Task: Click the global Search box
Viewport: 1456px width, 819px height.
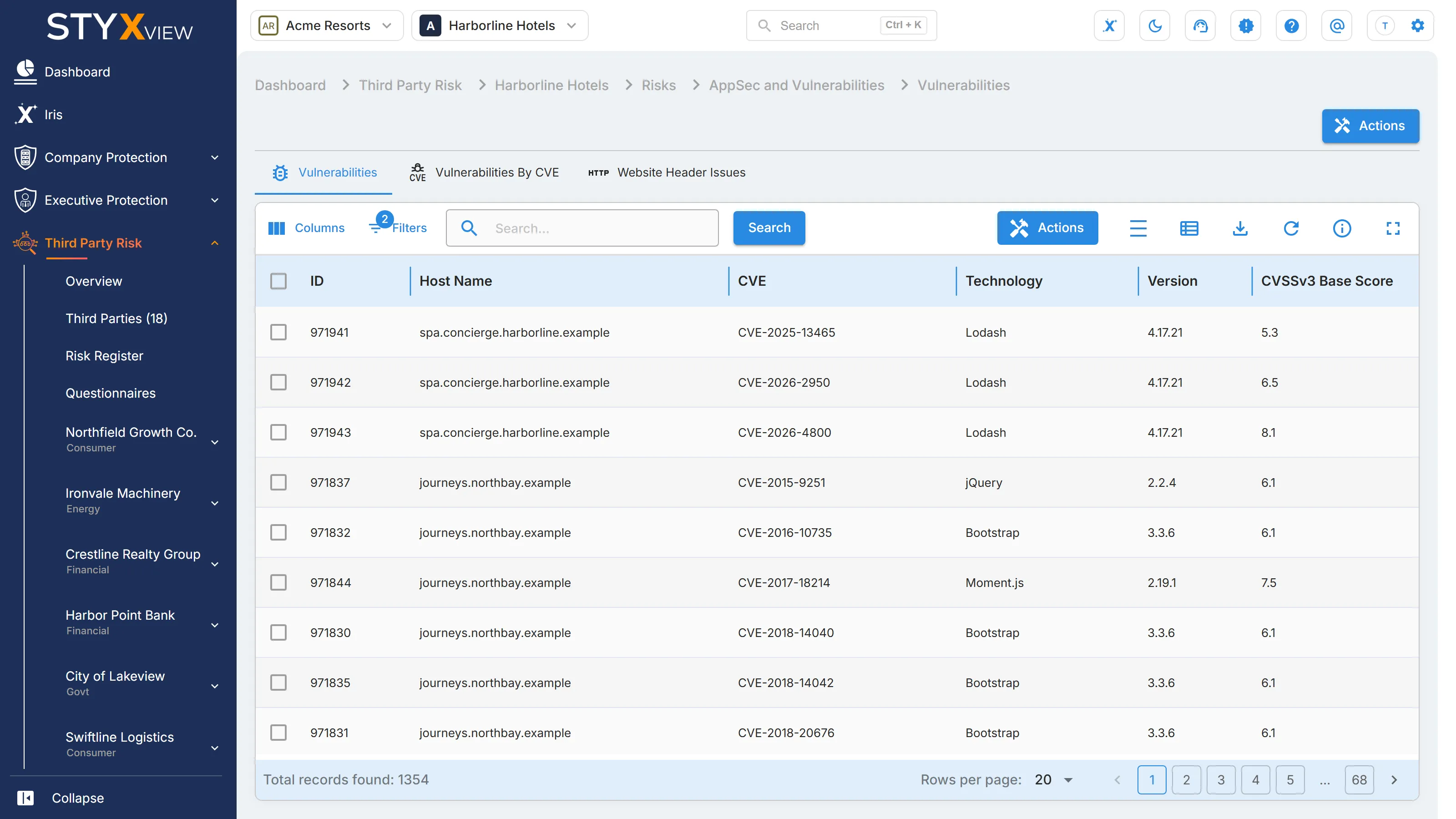Action: (x=841, y=25)
